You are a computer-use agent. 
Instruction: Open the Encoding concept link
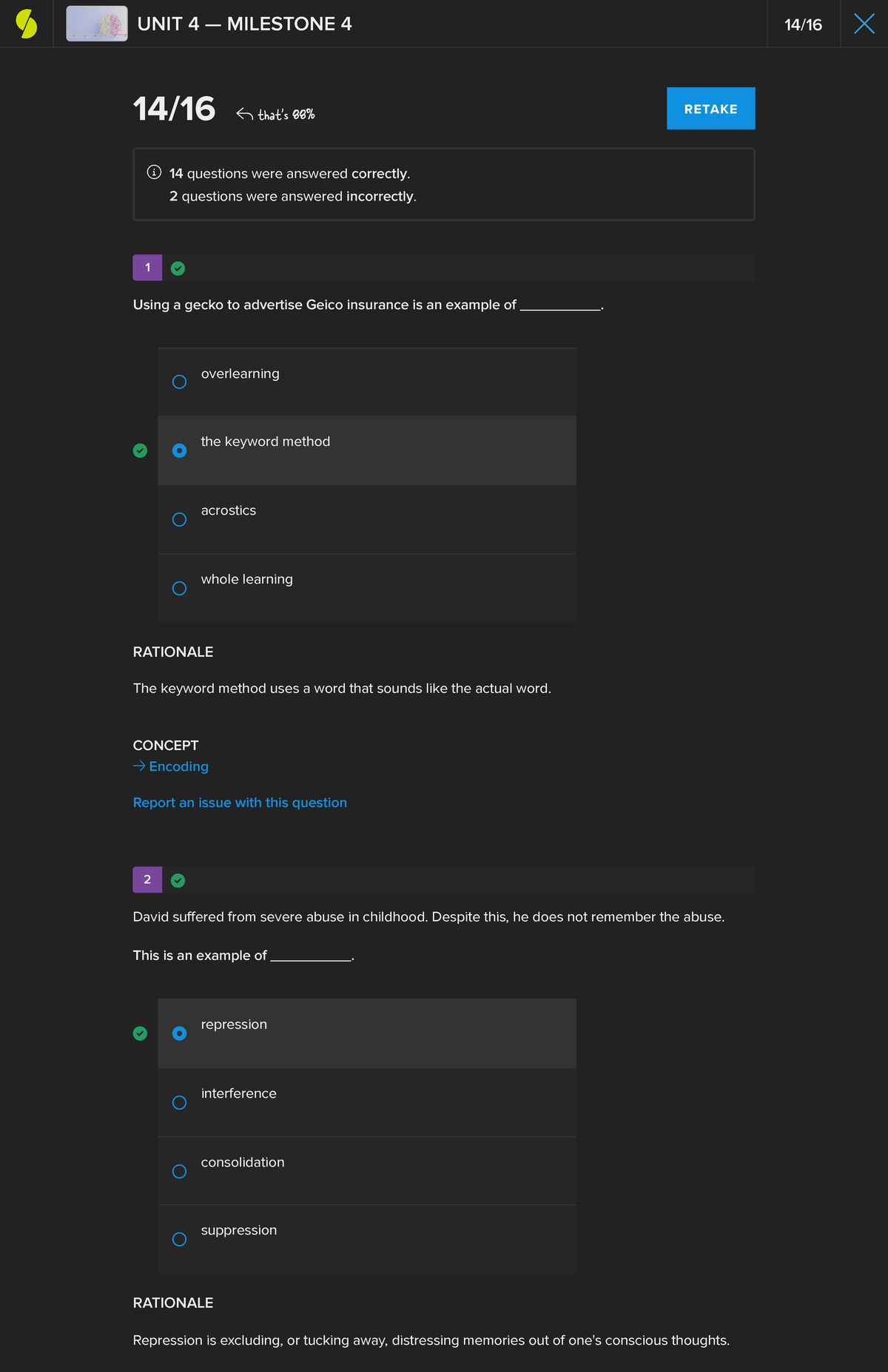point(178,766)
